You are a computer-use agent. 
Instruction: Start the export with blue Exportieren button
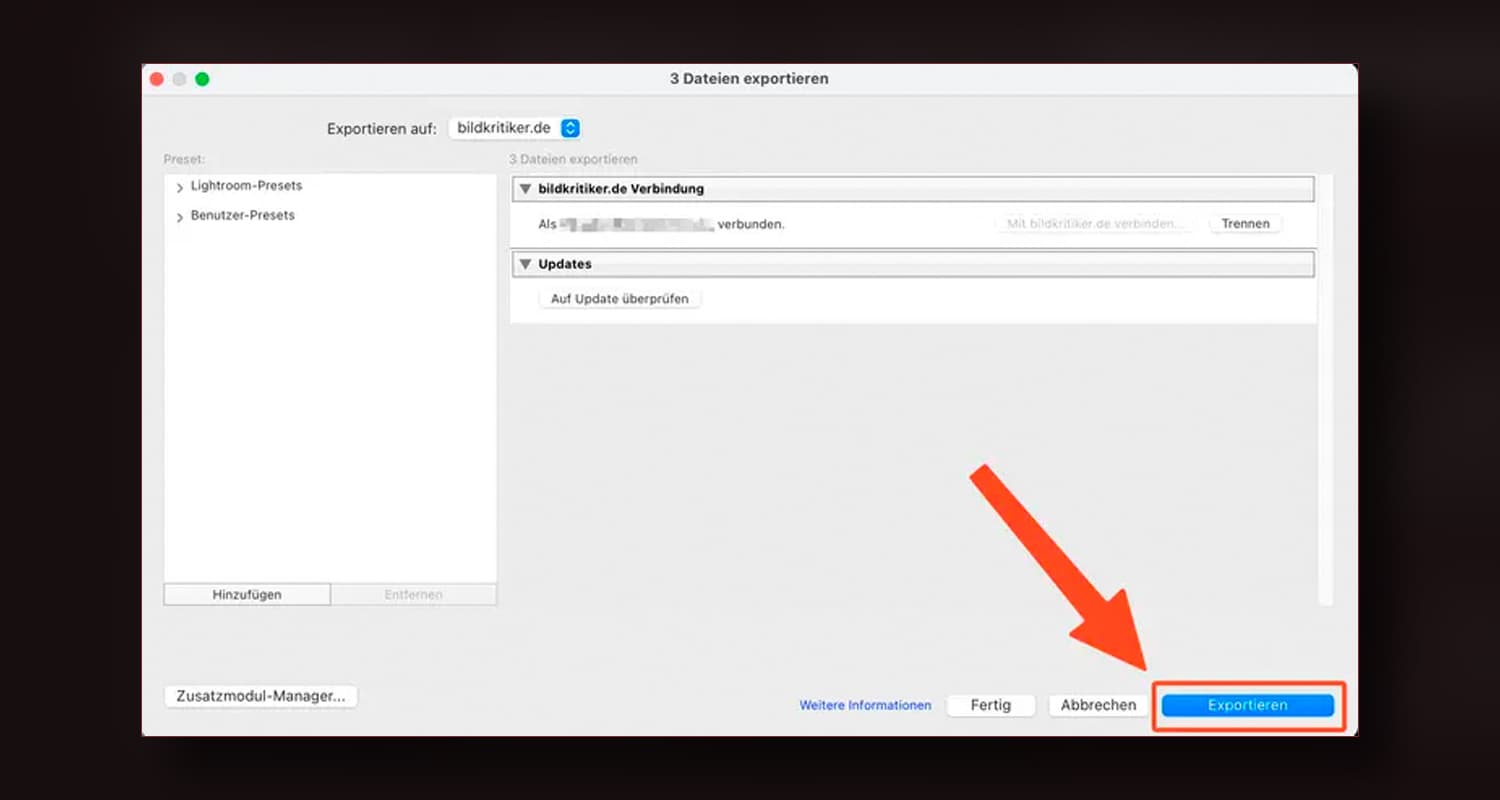pyautogui.click(x=1247, y=705)
